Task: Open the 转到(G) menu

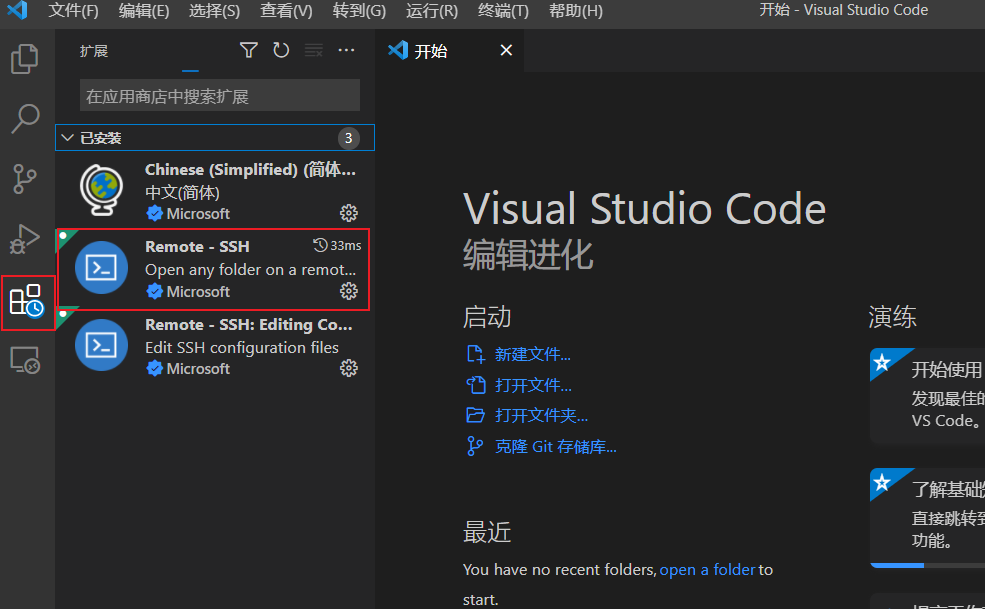Action: click(x=359, y=11)
